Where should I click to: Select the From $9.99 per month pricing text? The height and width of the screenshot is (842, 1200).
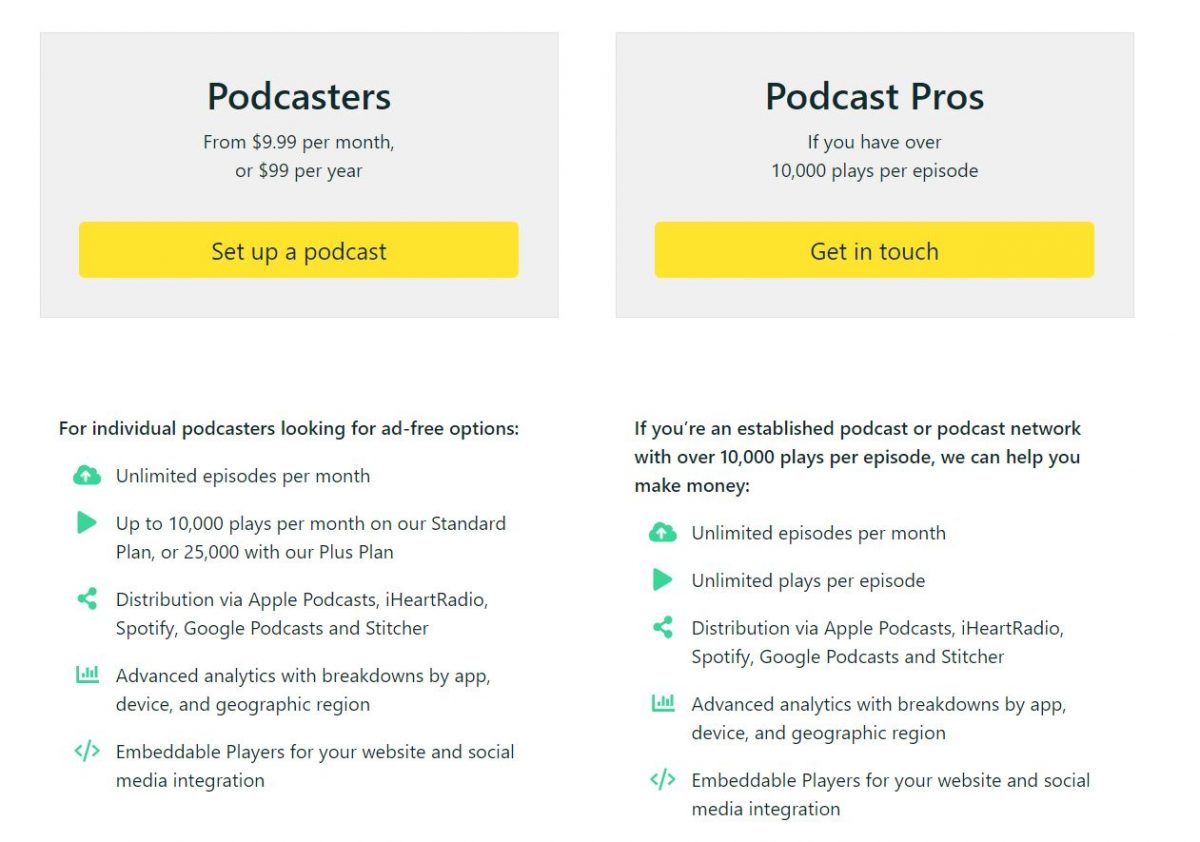[x=298, y=142]
